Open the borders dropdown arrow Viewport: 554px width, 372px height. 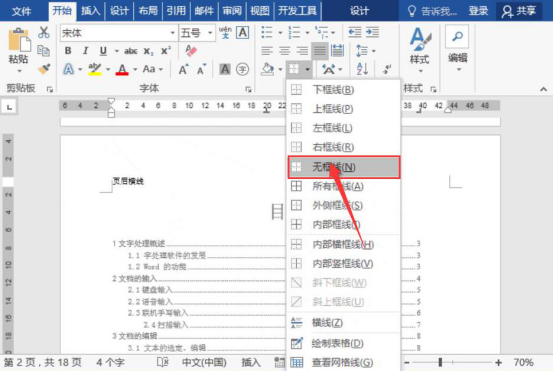(307, 69)
